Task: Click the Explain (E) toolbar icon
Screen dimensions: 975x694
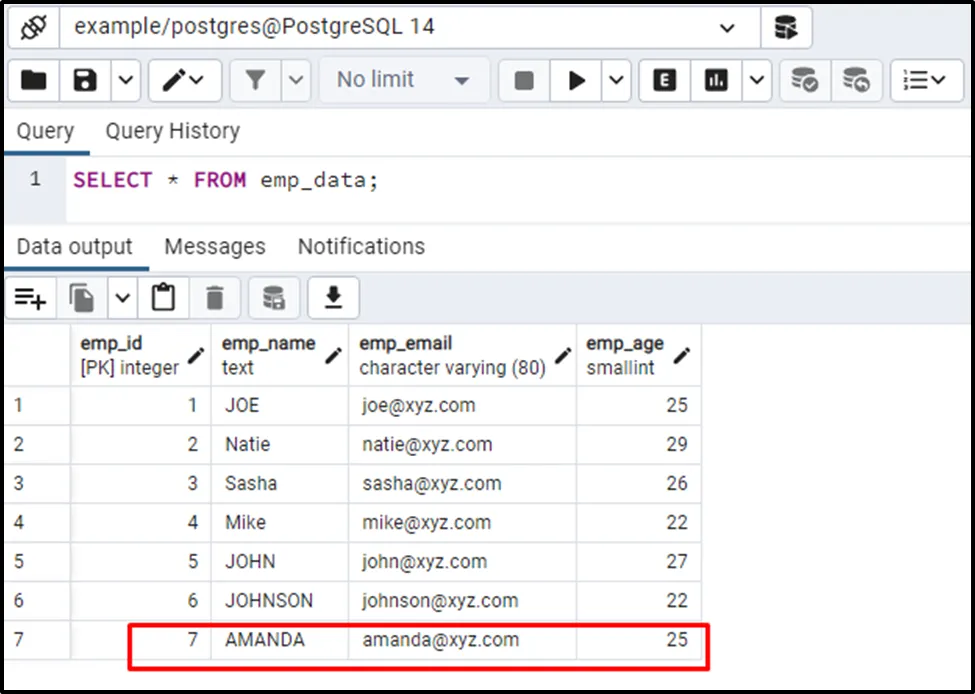Action: point(664,81)
